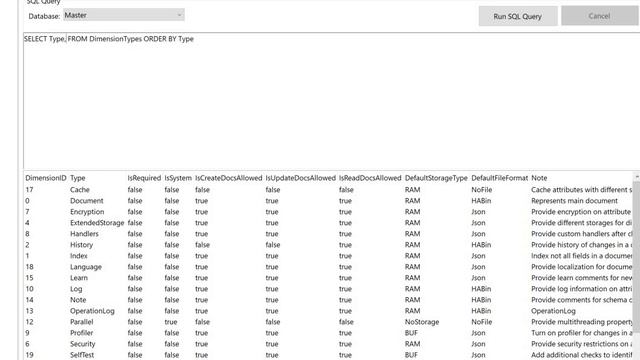Click the Database label text
This screenshot has width=640, height=360.
pyautogui.click(x=44, y=16)
